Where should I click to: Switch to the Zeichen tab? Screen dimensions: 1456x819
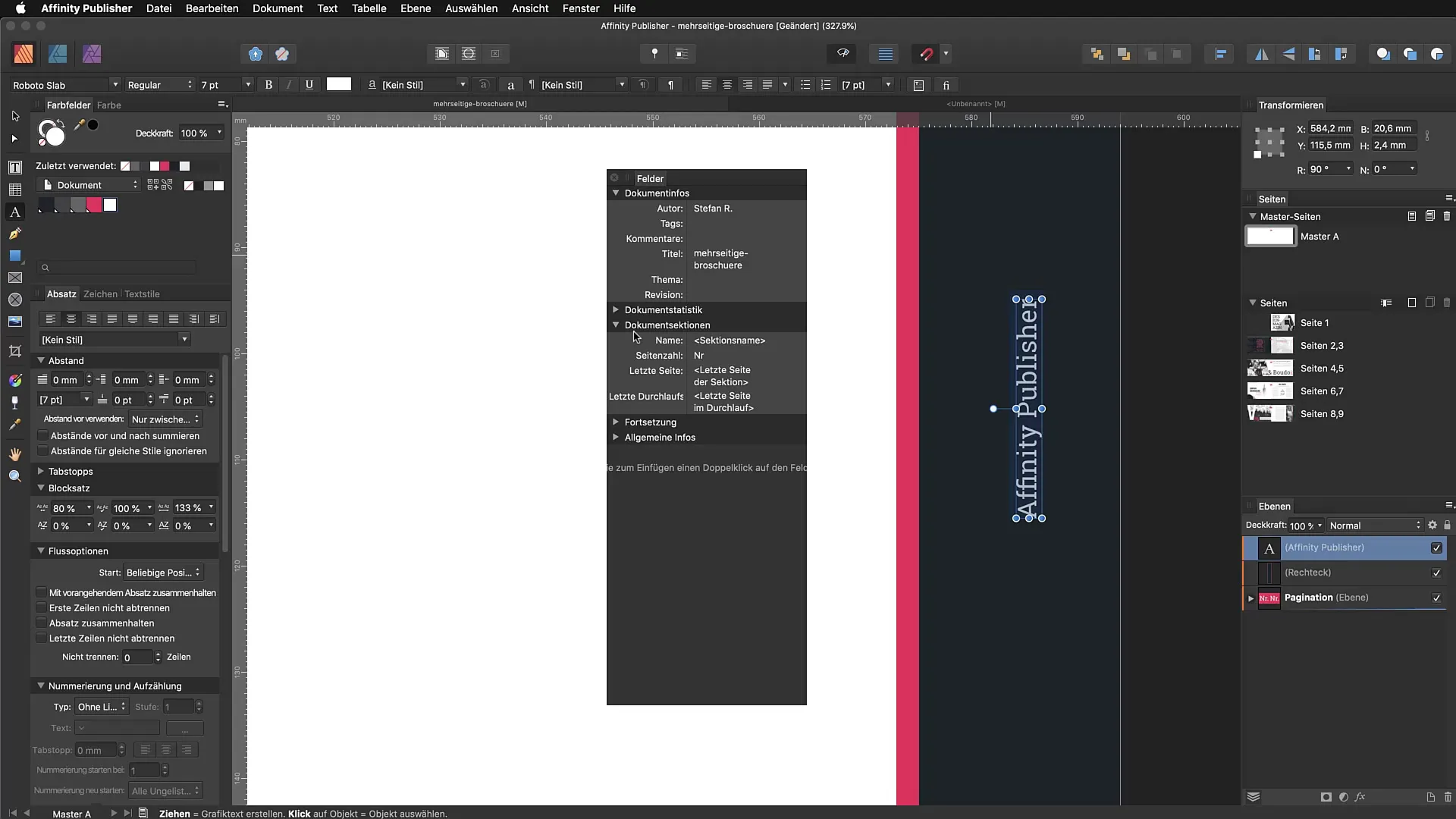100,294
